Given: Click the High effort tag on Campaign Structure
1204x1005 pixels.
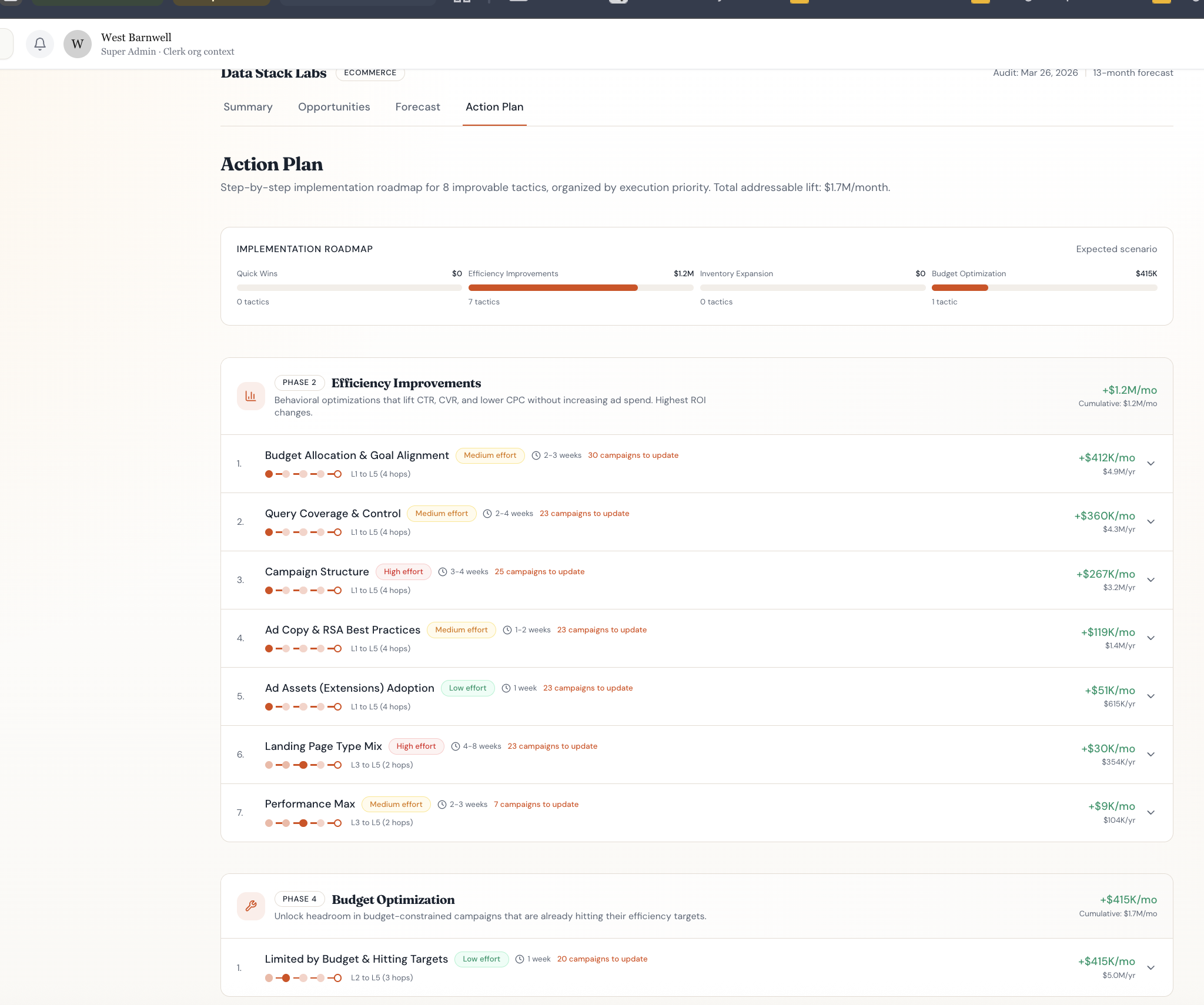Looking at the screenshot, I should pos(403,572).
